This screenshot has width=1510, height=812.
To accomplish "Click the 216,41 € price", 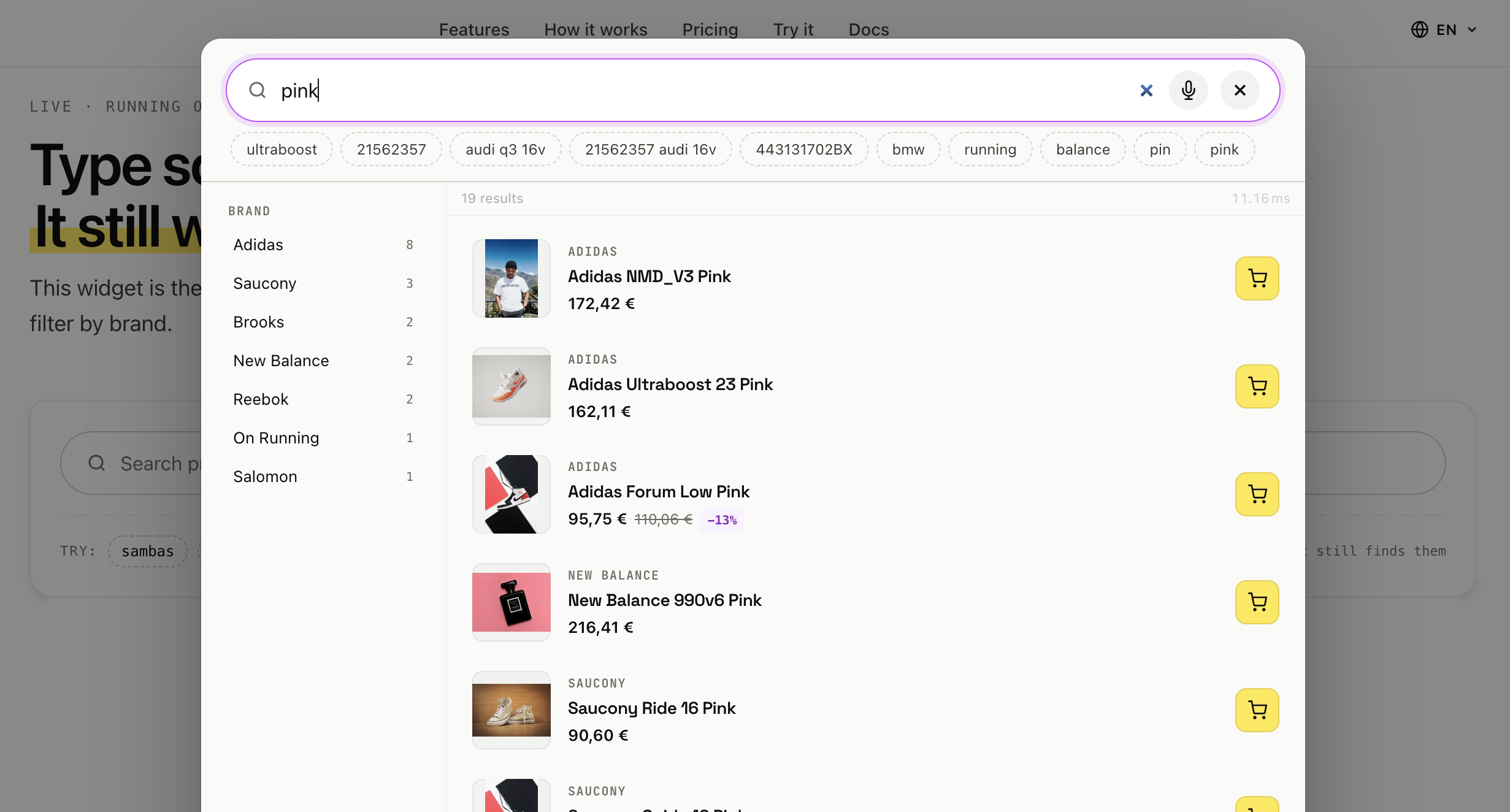I will click(x=601, y=627).
